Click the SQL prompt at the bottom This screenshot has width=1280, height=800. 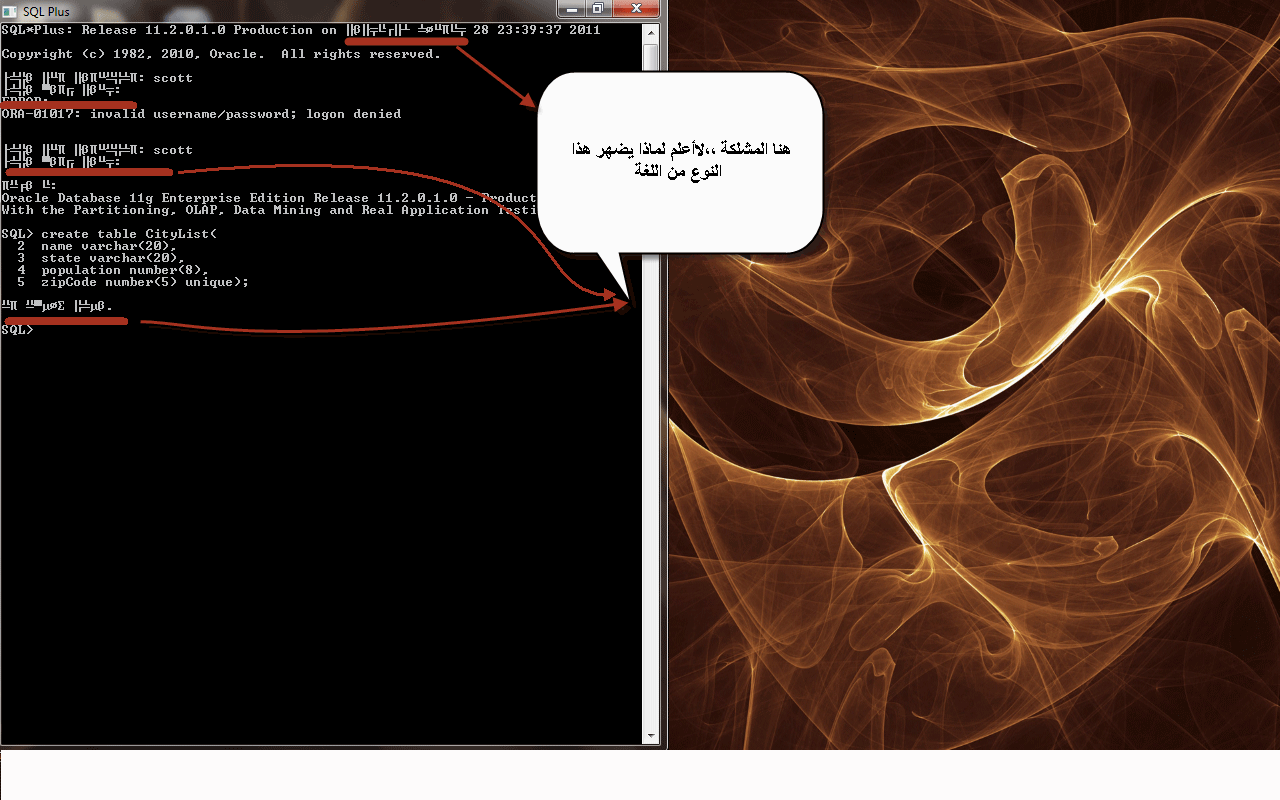[15, 328]
